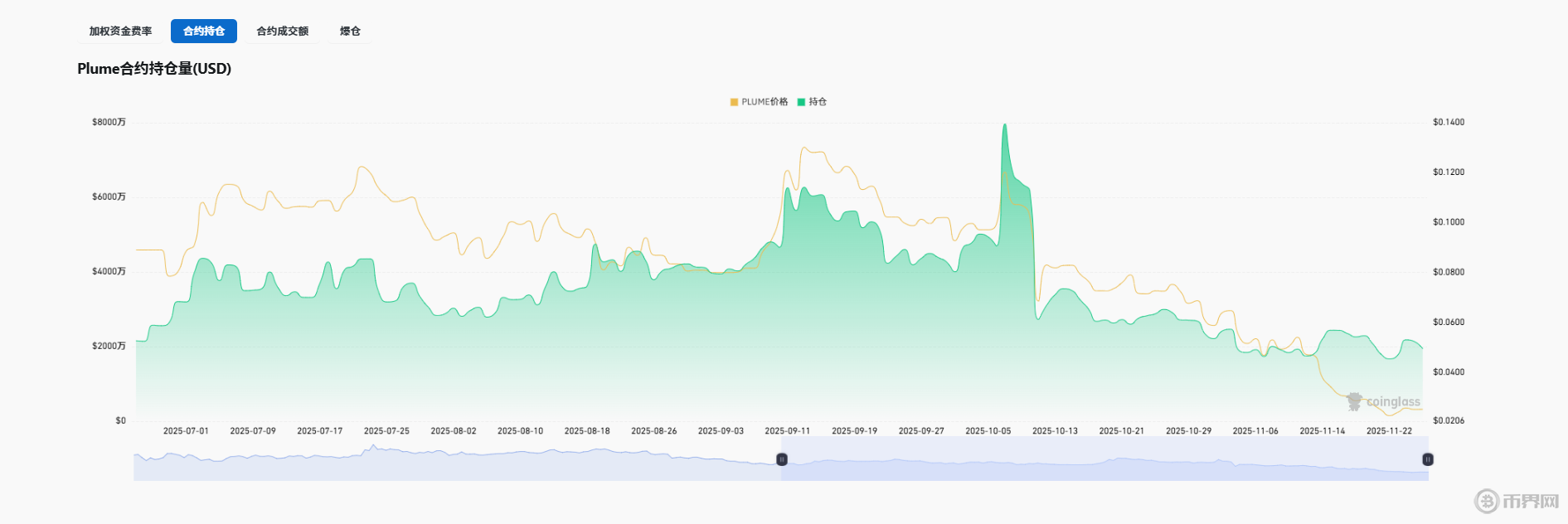The image size is (1568, 524).
Task: Click the right handle of the range slider
Action: point(1428,459)
